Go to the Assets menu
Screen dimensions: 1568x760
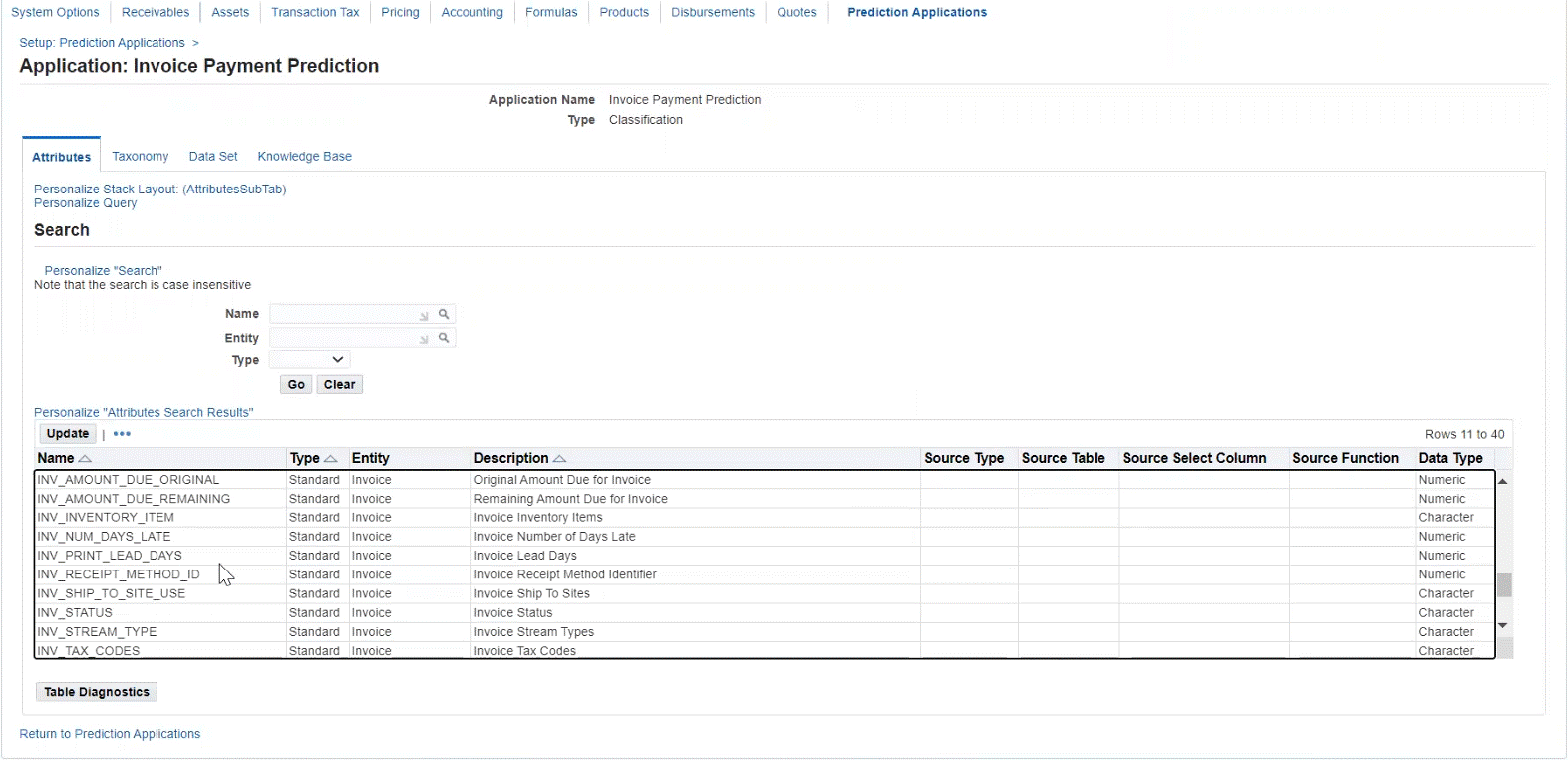click(230, 12)
